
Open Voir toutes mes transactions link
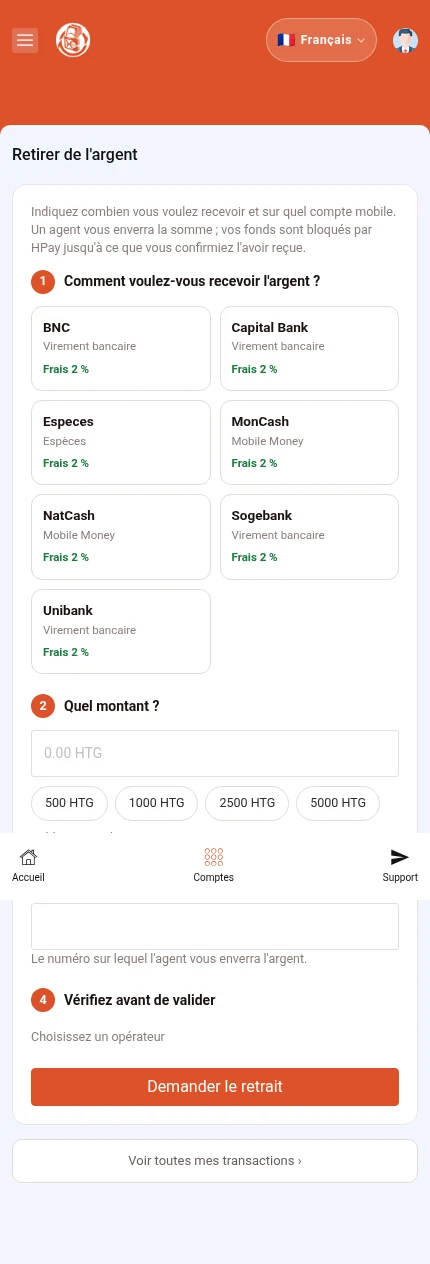click(215, 1161)
